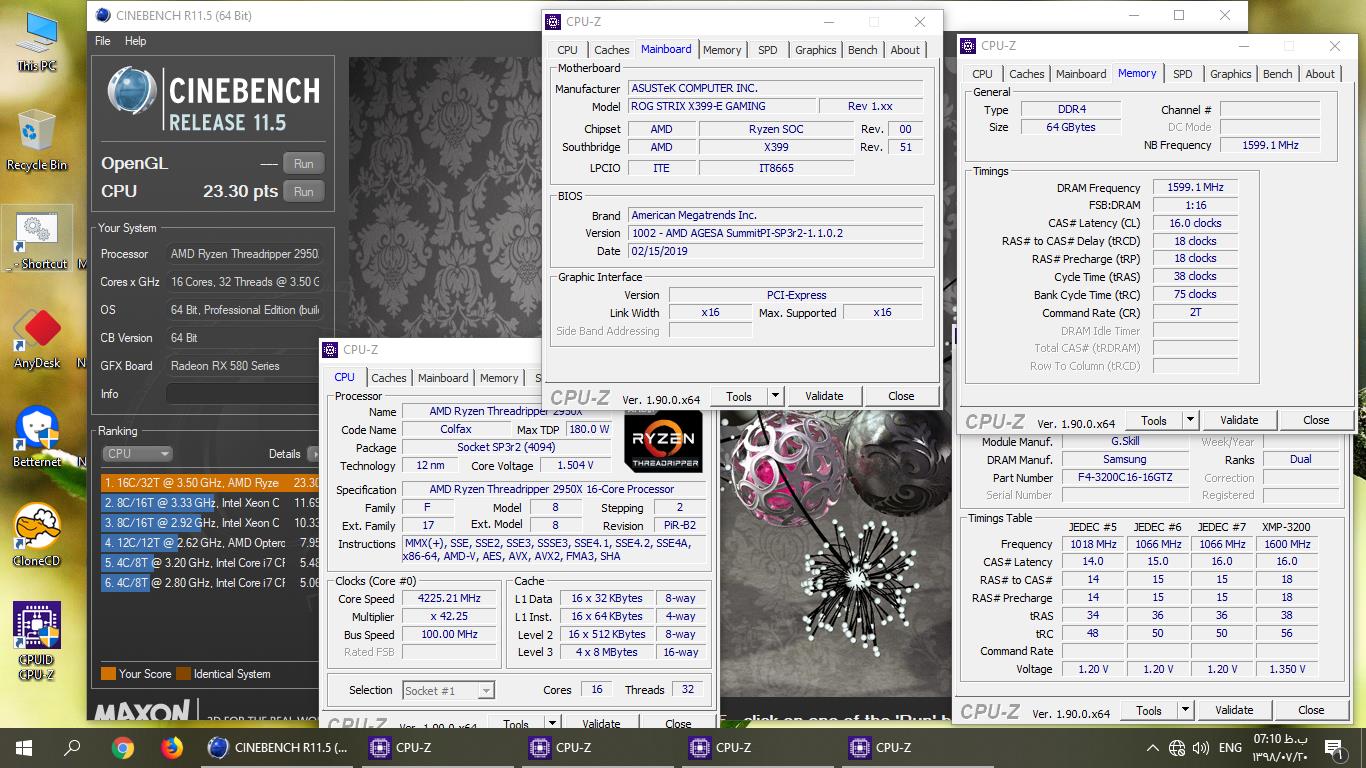Open the Windows Start menu
Image resolution: width=1366 pixels, height=768 pixels.
pos(24,747)
